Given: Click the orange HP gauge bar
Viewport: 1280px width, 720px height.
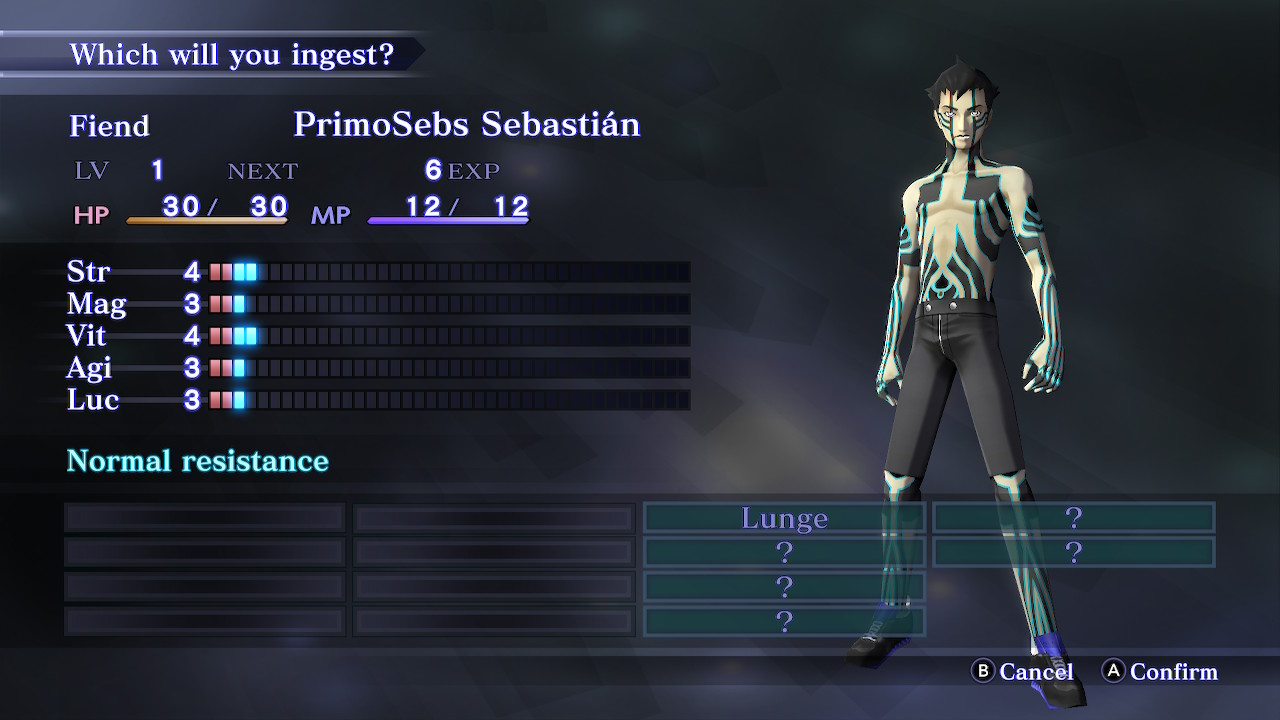Looking at the screenshot, I should tap(207, 220).
